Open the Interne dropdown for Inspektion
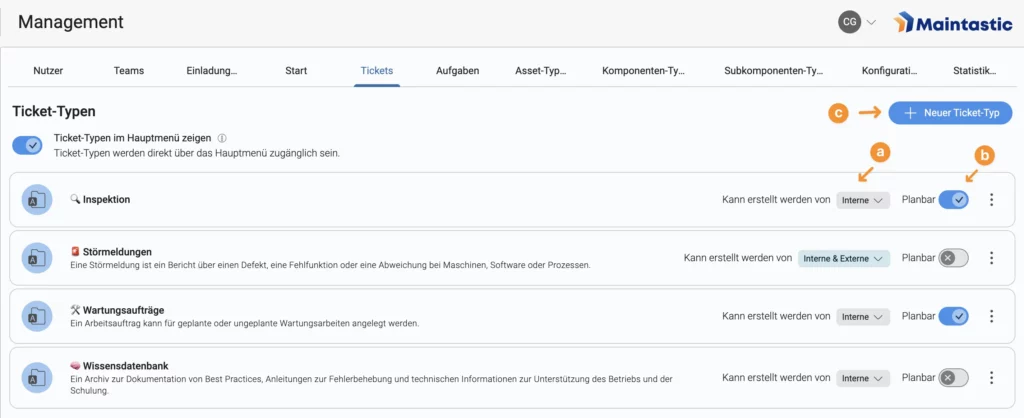 pyautogui.click(x=863, y=200)
